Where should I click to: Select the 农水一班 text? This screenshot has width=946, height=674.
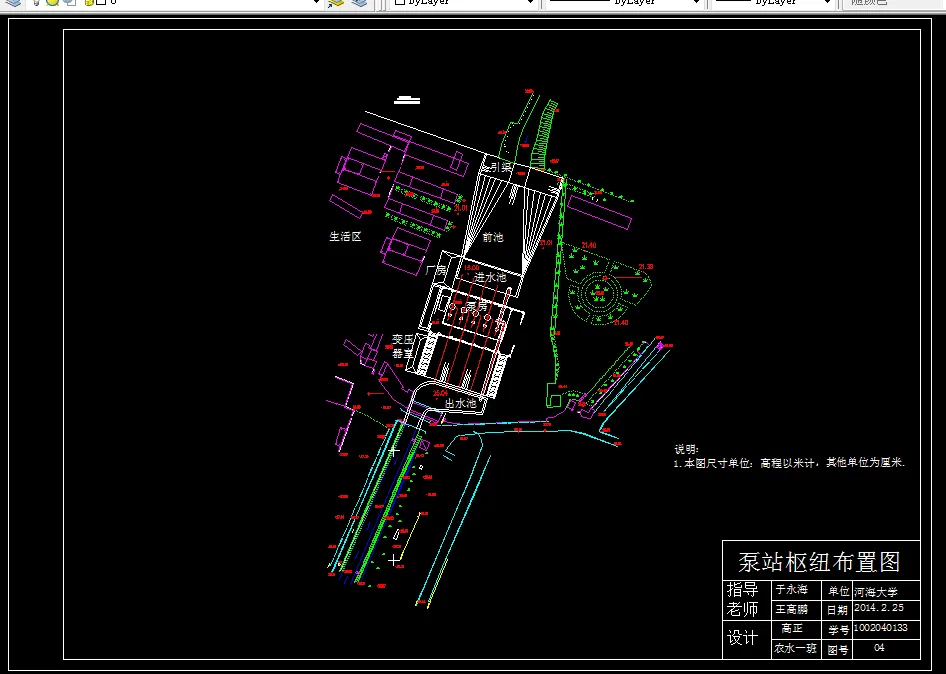pos(795,649)
